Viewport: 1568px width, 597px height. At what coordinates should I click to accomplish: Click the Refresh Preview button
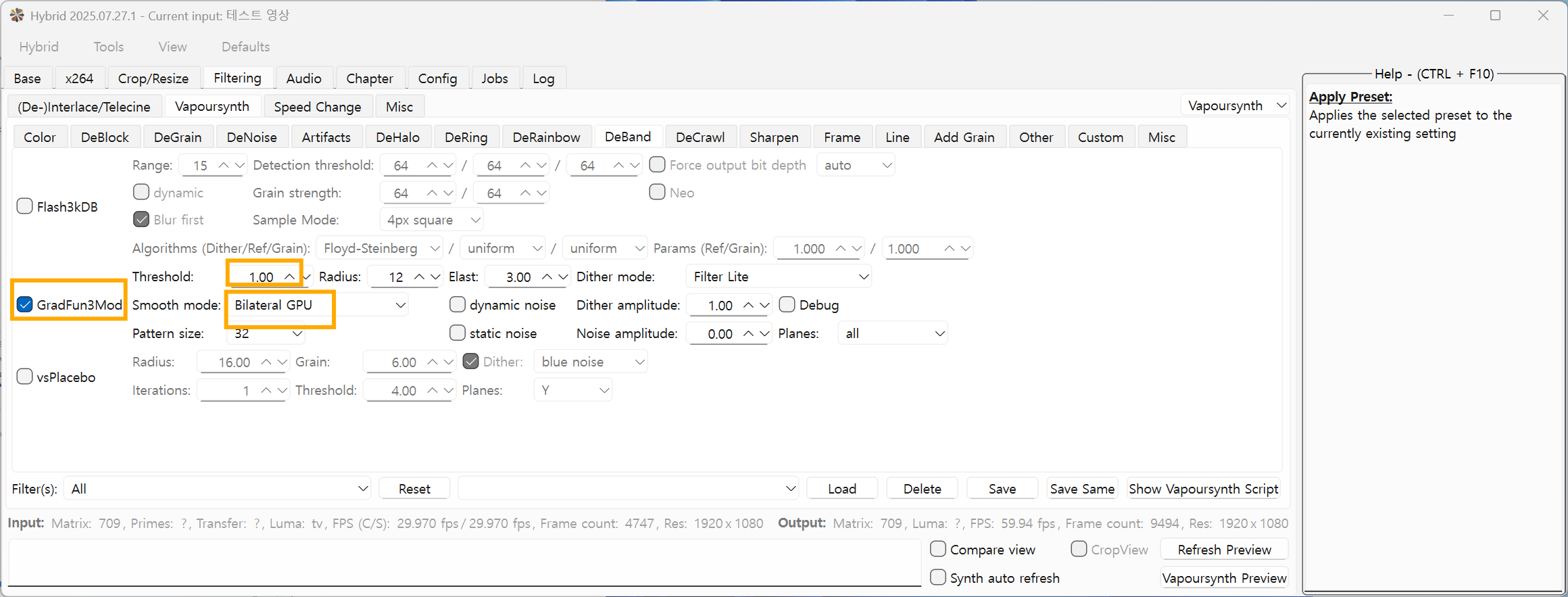1224,550
